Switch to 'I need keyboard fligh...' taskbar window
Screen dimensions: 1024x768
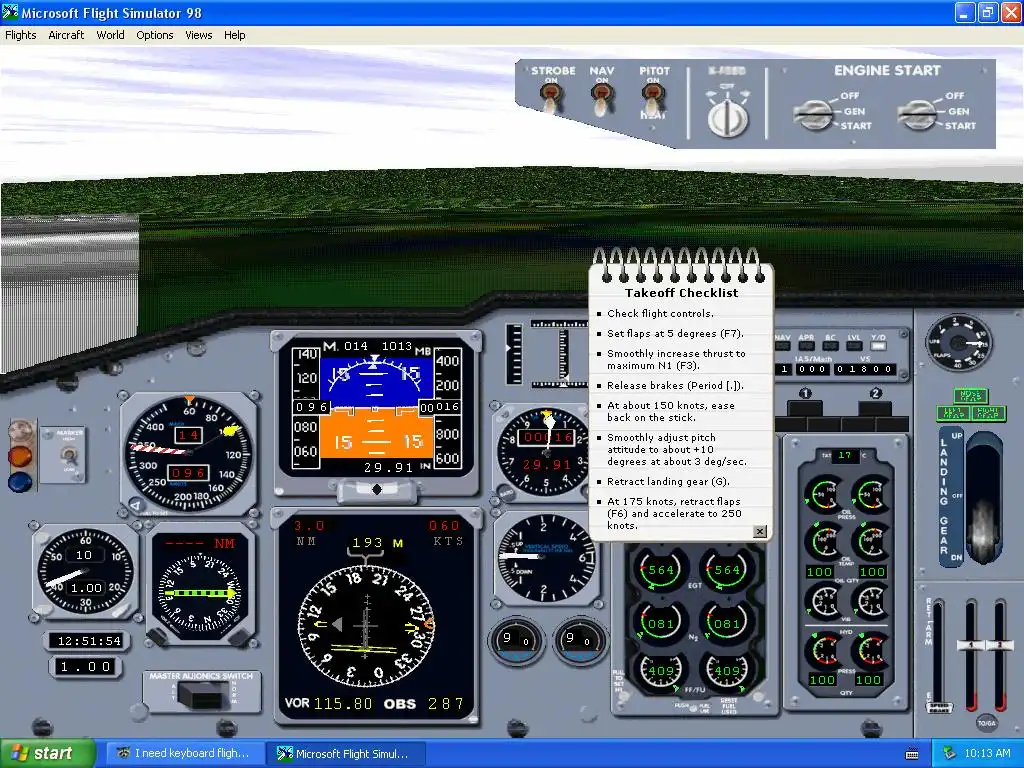click(x=186, y=754)
